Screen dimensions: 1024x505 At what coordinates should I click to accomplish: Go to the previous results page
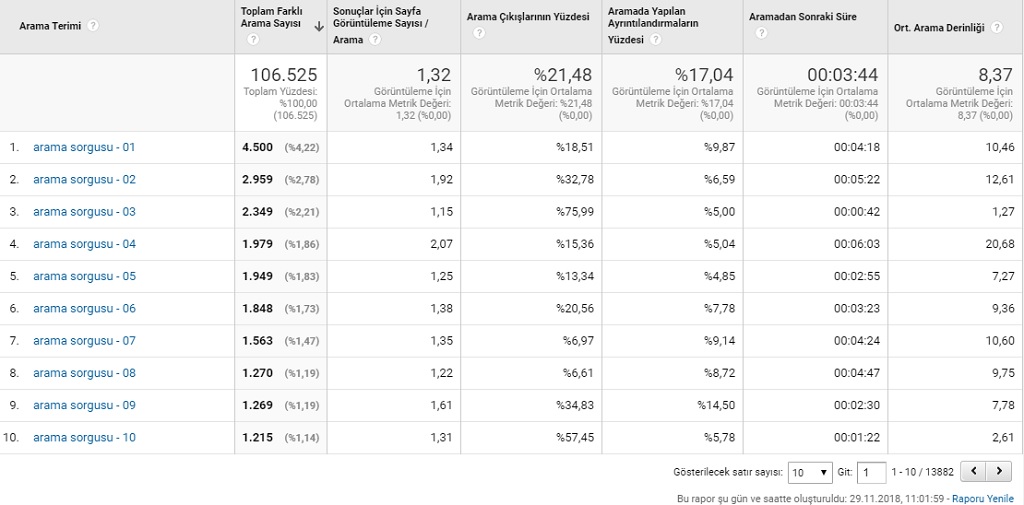(974, 471)
